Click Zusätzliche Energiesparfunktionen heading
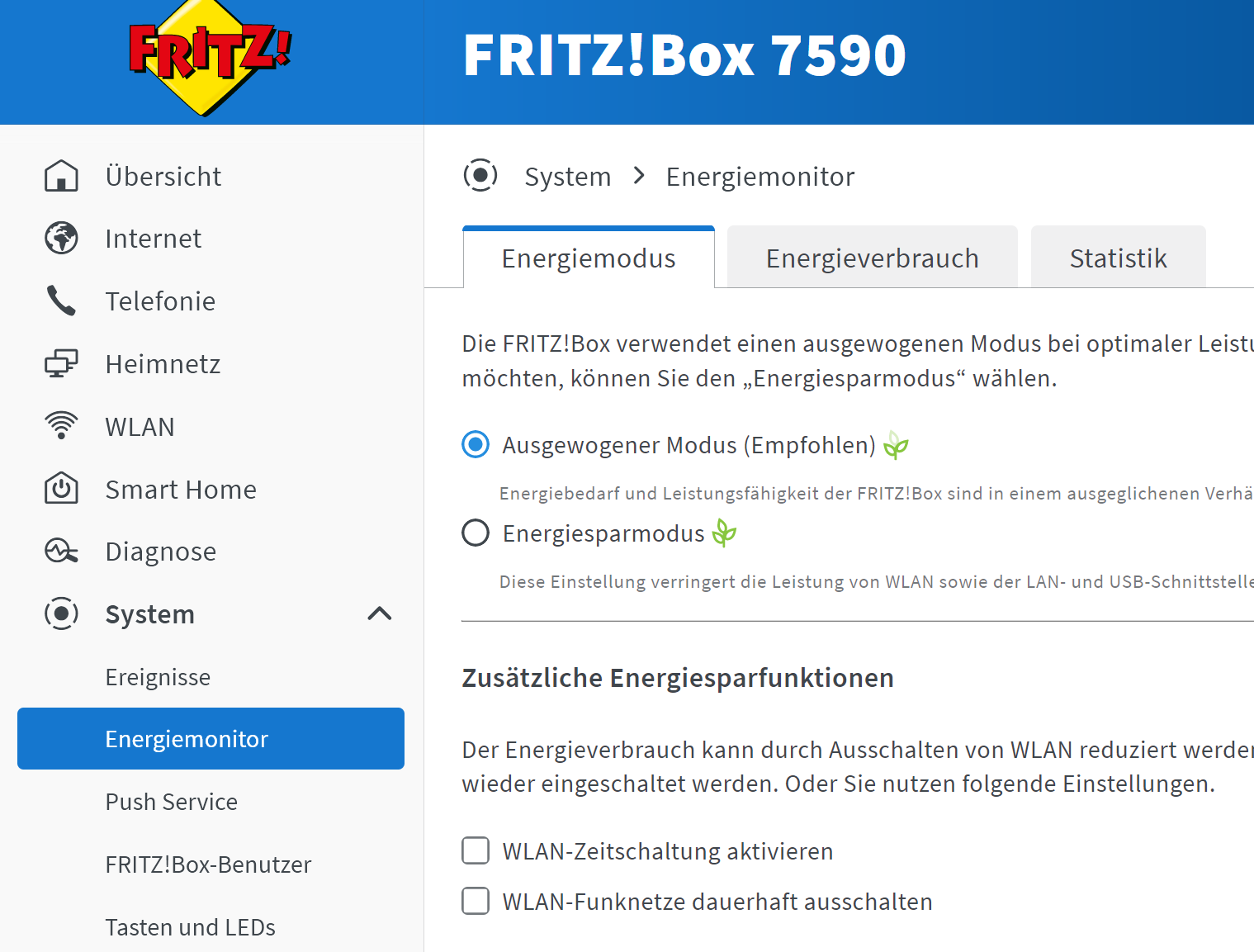Screen dimensions: 1254x952 click(678, 678)
